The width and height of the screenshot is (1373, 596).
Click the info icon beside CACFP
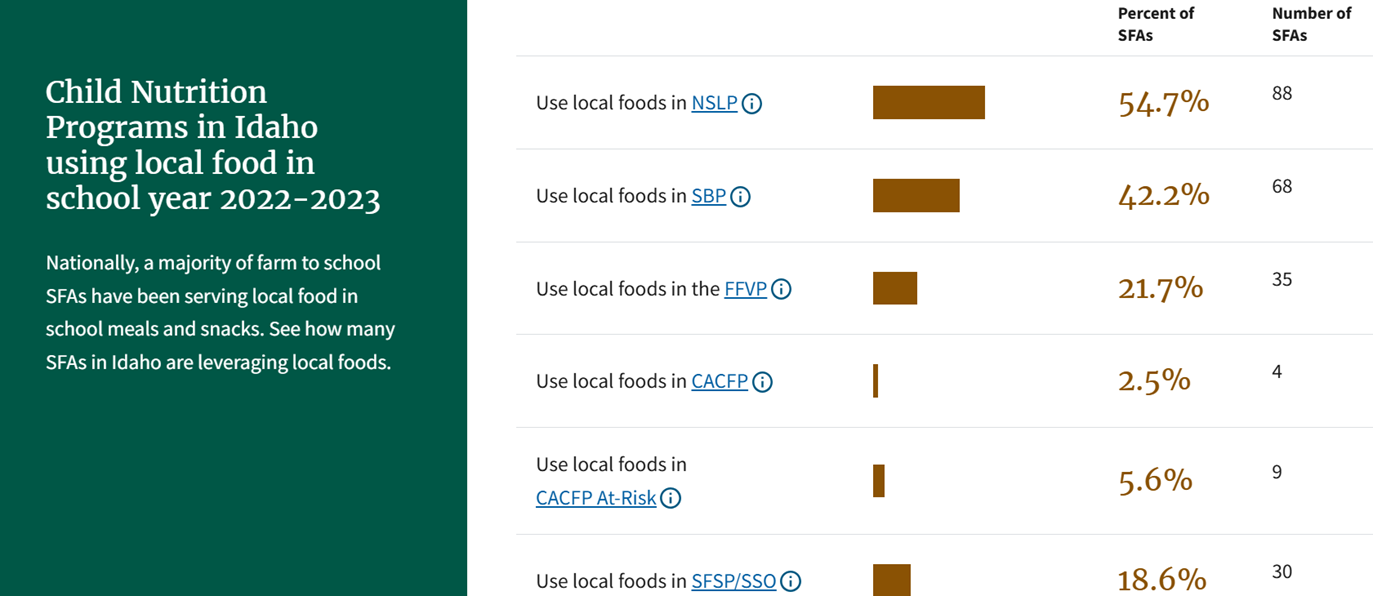[x=762, y=382]
